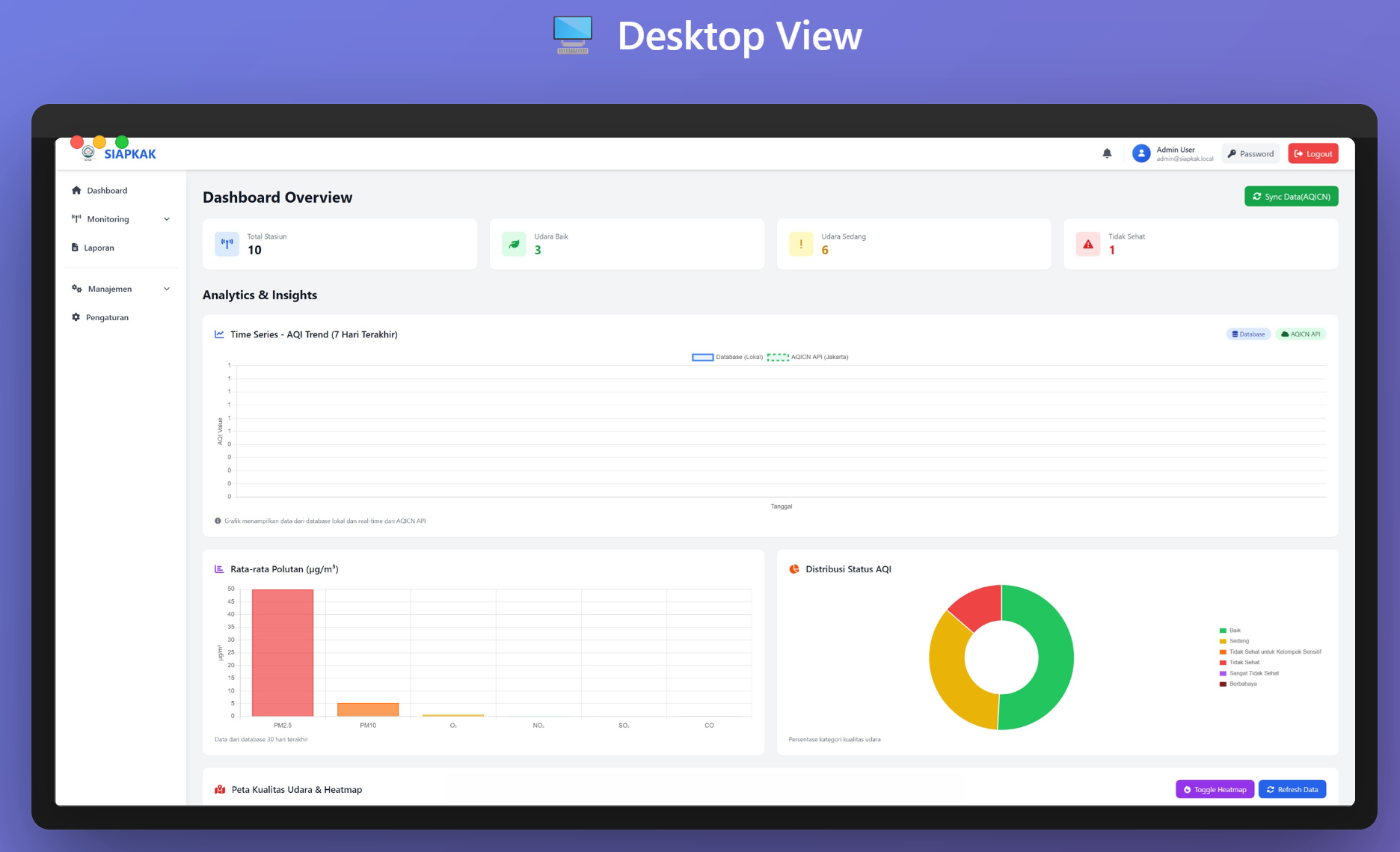Click the Logout button

(x=1313, y=153)
